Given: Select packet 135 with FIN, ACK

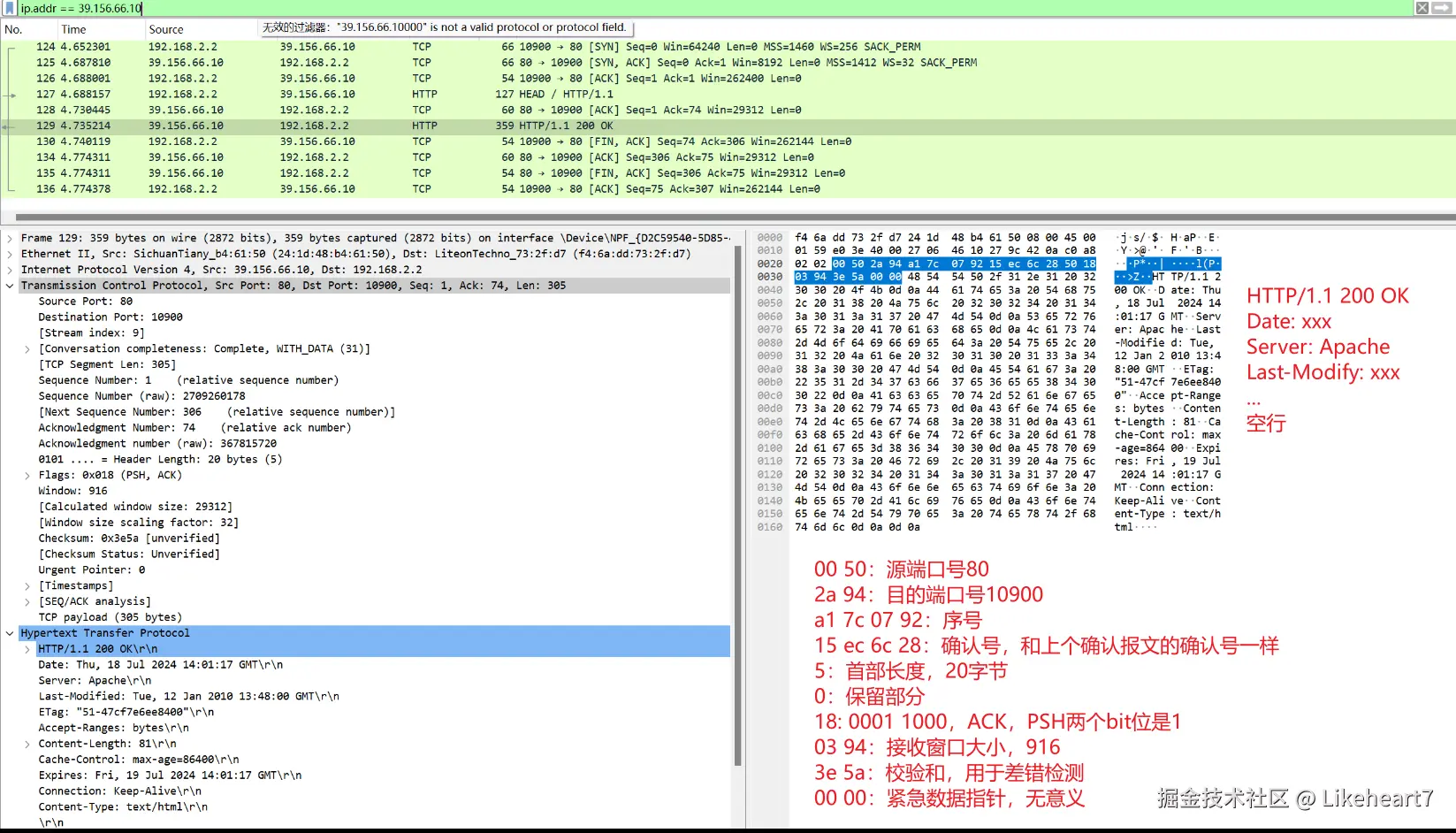Looking at the screenshot, I should pyautogui.click(x=728, y=173).
